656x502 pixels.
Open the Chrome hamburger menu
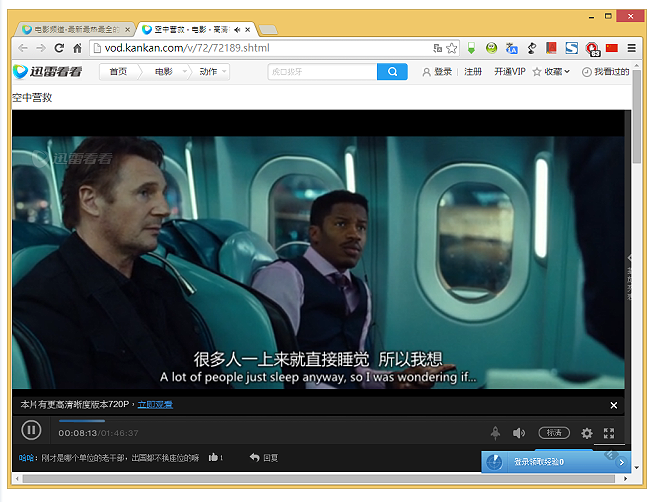(632, 48)
